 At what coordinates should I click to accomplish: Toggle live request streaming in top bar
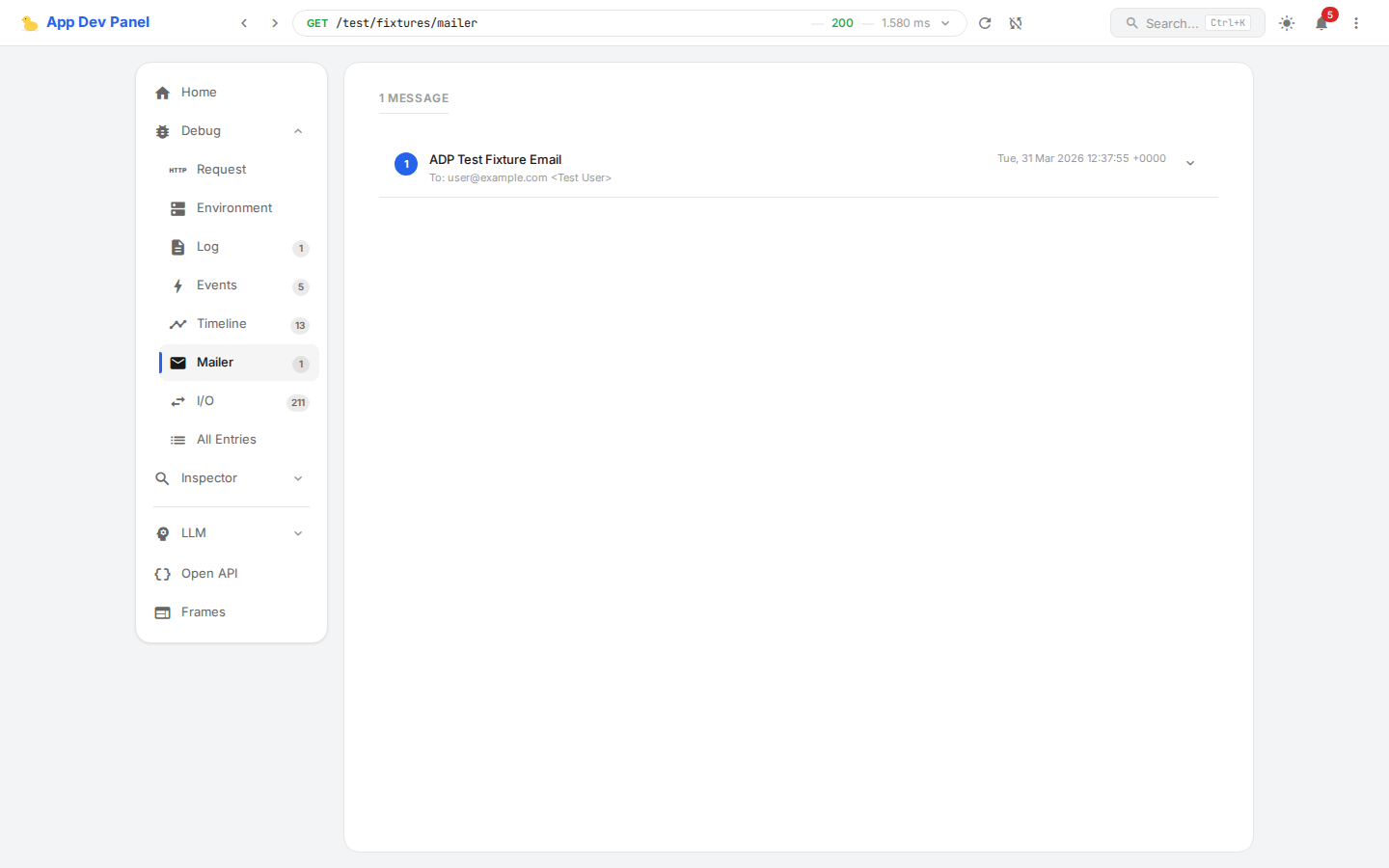[x=1016, y=22]
